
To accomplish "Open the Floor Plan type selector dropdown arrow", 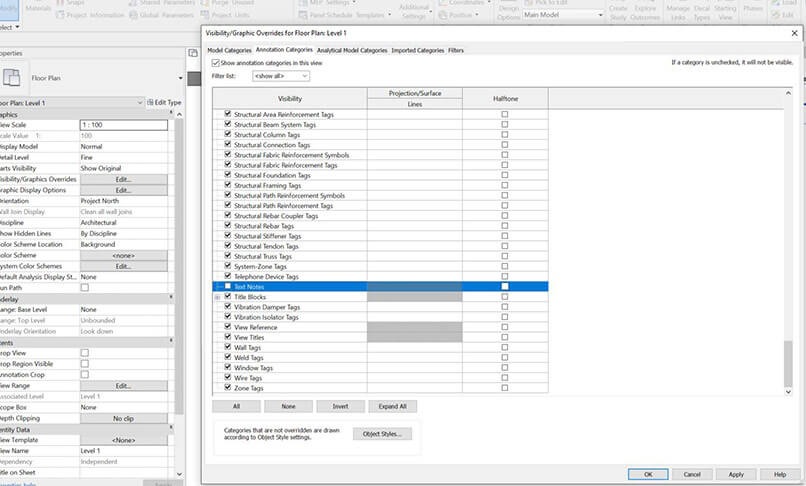I will tap(180, 78).
